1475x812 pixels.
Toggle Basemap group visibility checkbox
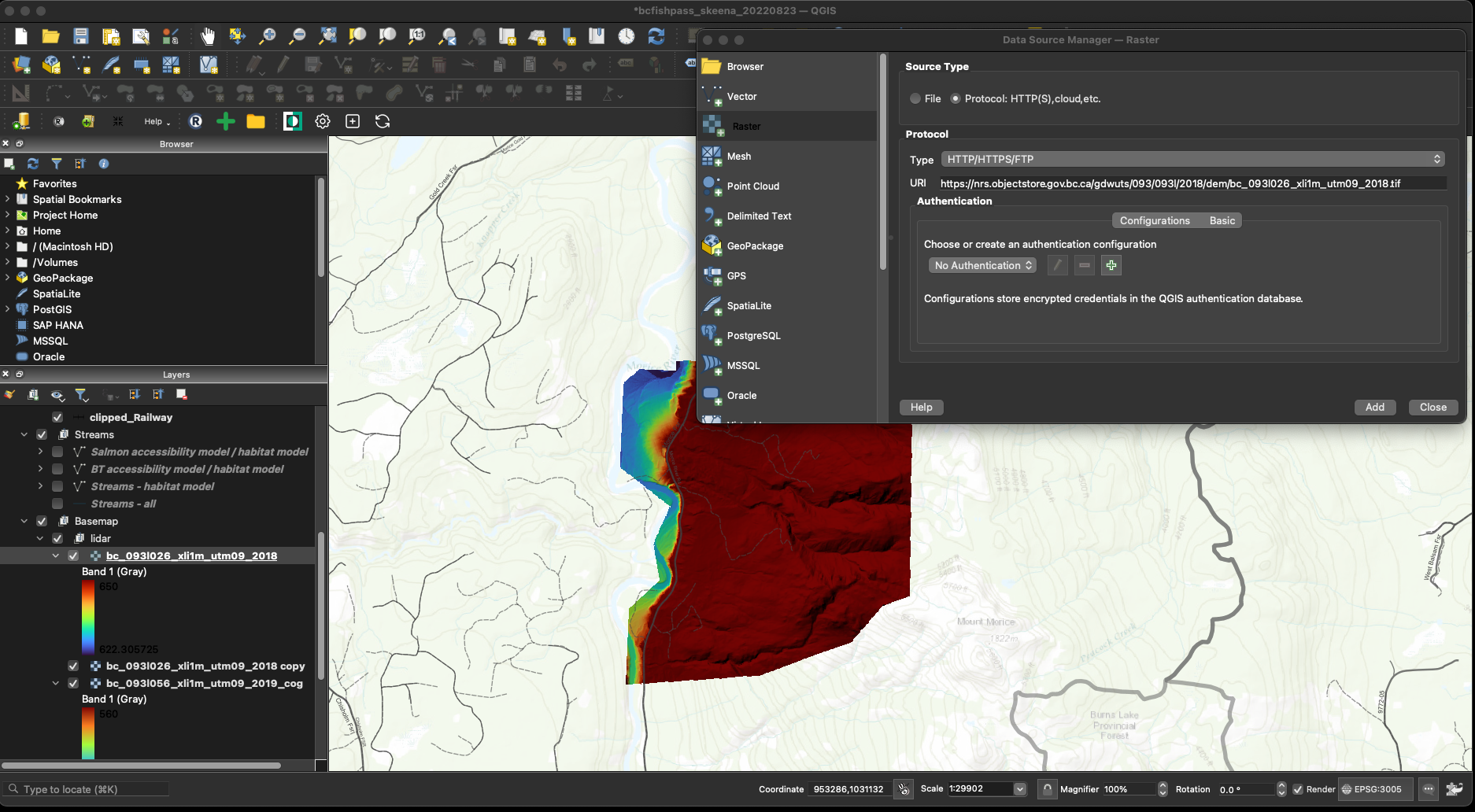pyautogui.click(x=42, y=521)
